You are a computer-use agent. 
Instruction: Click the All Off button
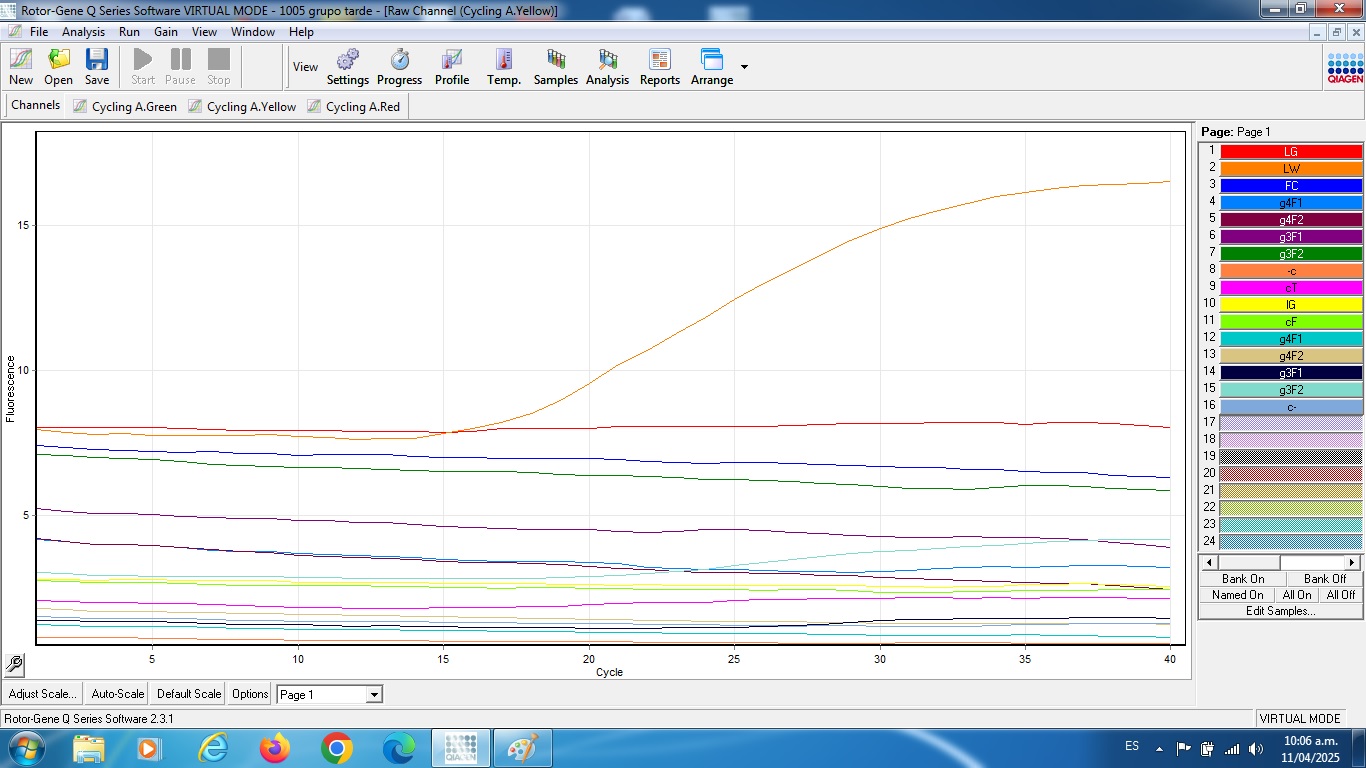(1341, 595)
